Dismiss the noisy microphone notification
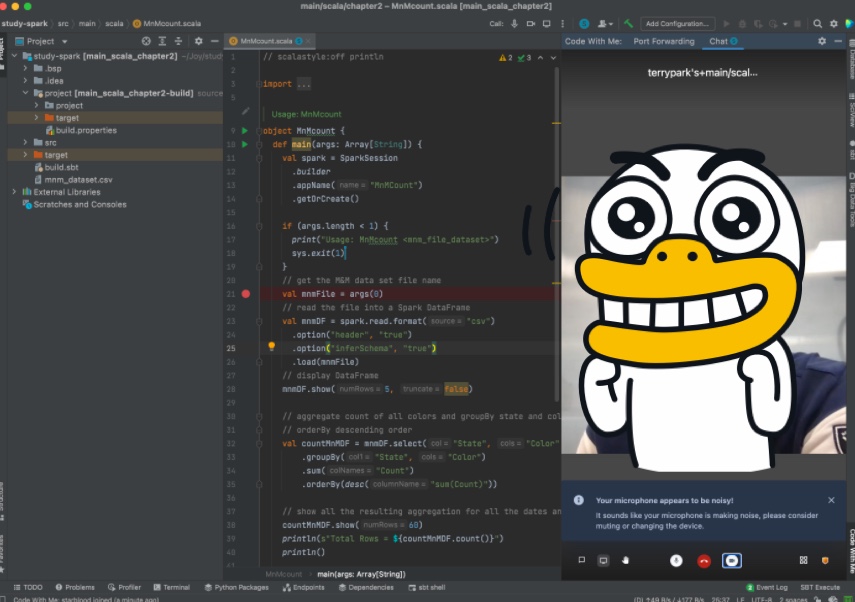This screenshot has height=602, width=855. coord(831,500)
